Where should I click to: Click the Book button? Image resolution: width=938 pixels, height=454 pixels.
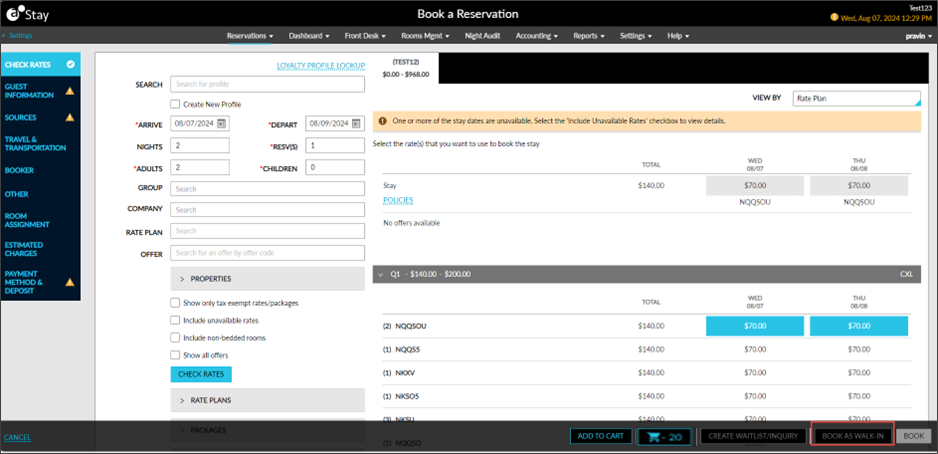913,436
